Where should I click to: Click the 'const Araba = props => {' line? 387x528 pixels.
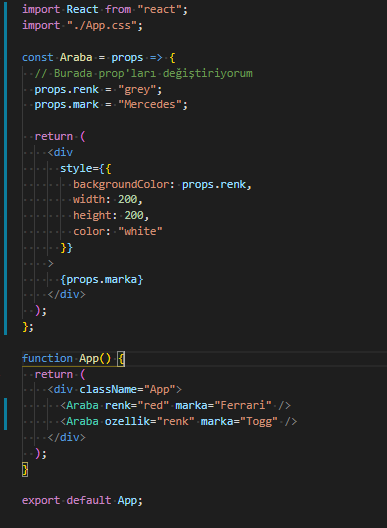click(x=99, y=57)
